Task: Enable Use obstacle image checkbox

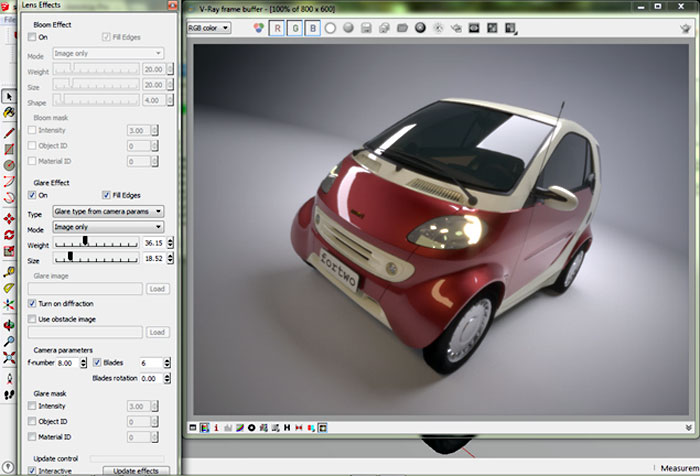Action: coord(32,319)
